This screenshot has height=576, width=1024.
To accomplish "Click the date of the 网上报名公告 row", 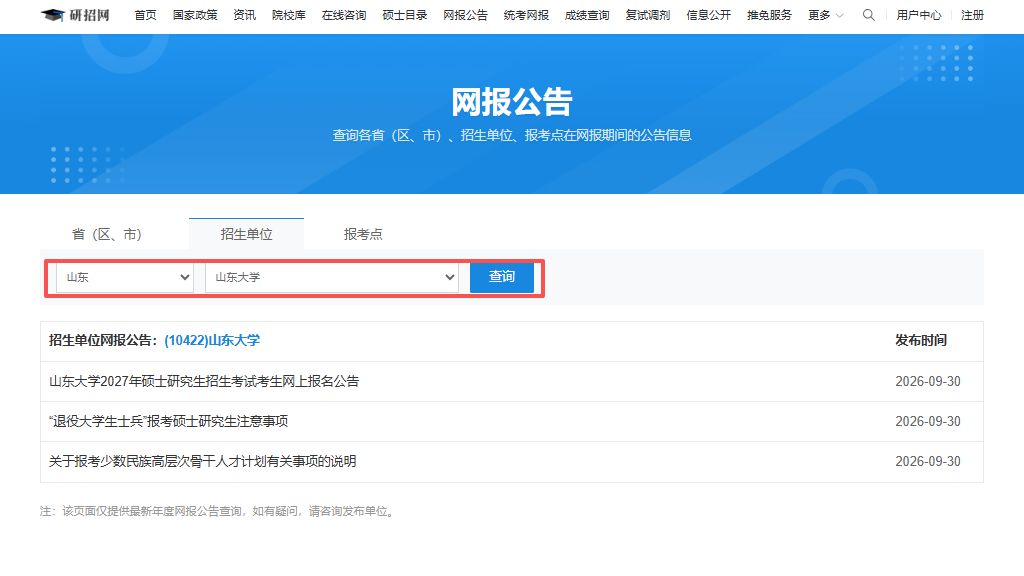I will point(928,381).
